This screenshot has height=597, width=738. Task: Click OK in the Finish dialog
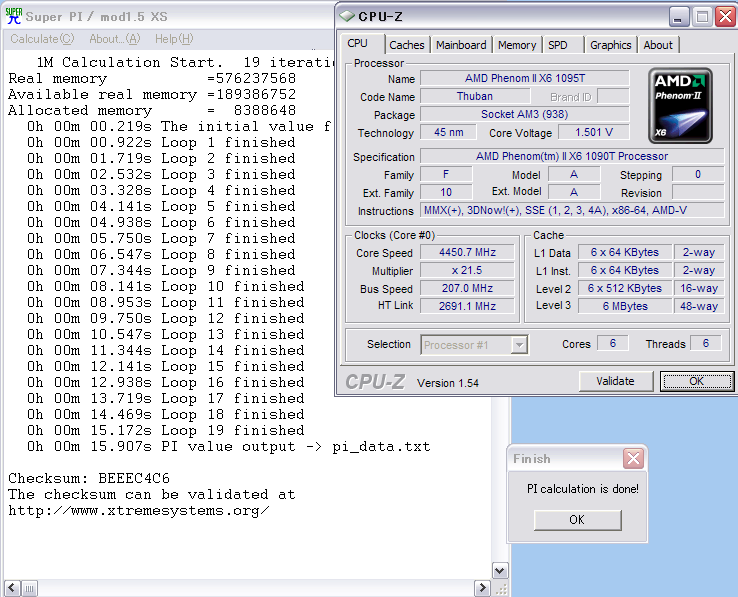pyautogui.click(x=578, y=520)
